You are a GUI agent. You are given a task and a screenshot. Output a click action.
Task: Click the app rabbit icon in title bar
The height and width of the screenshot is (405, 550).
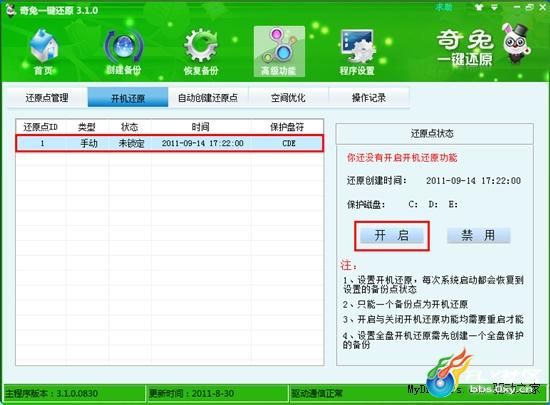10,10
